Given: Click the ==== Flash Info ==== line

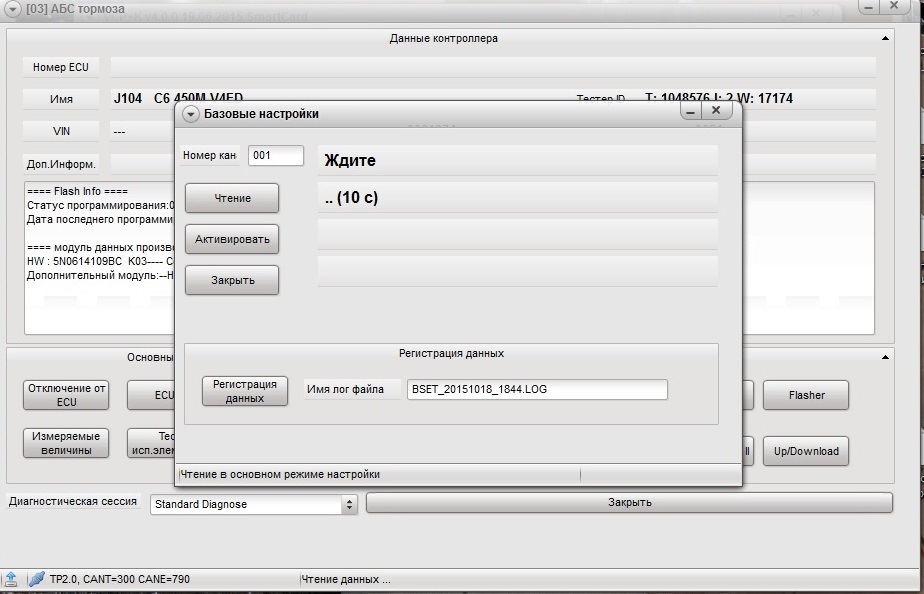Looking at the screenshot, I should click(77, 192).
